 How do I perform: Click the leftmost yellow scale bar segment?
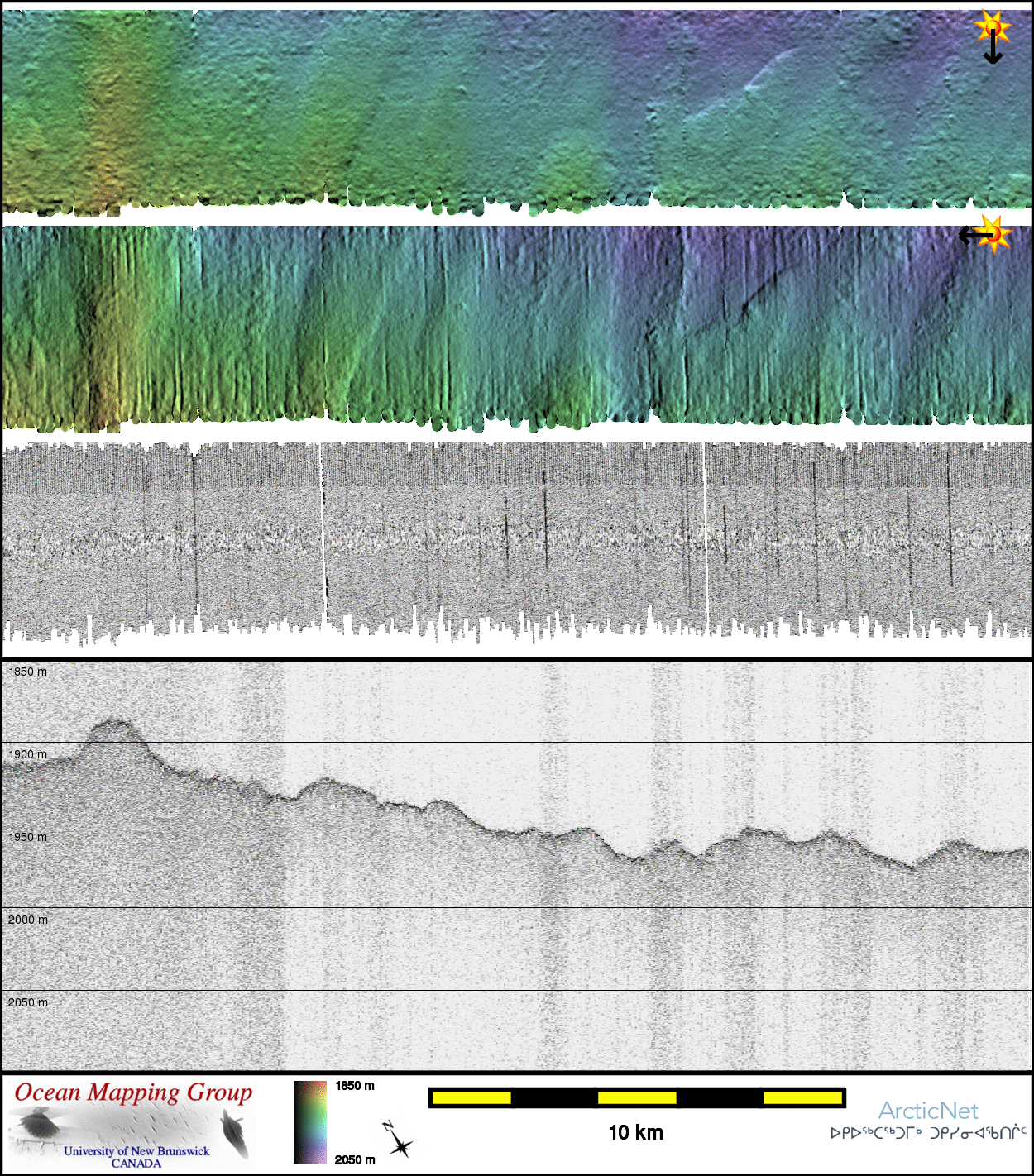pyautogui.click(x=471, y=1097)
